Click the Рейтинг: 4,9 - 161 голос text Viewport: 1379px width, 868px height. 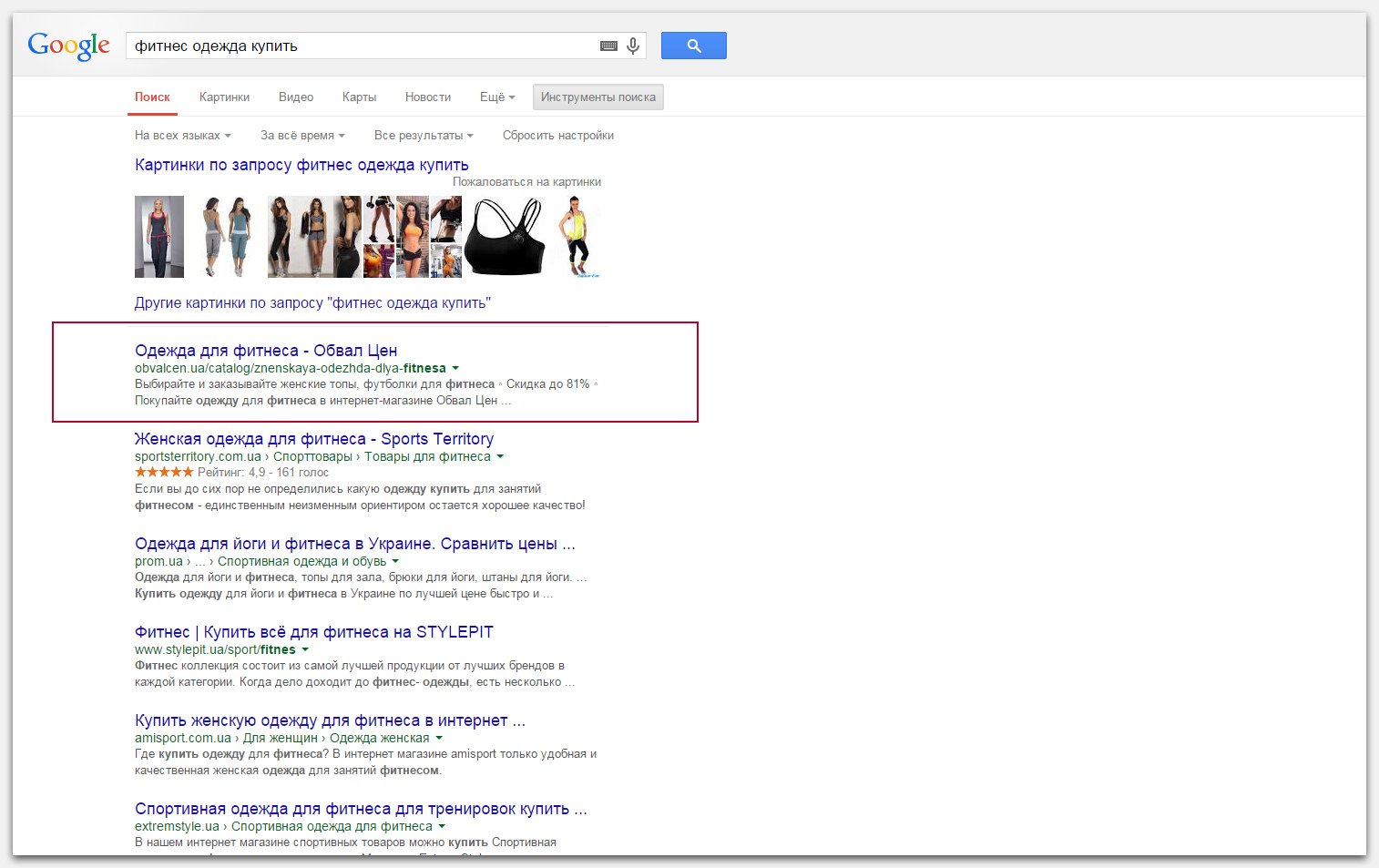[263, 473]
